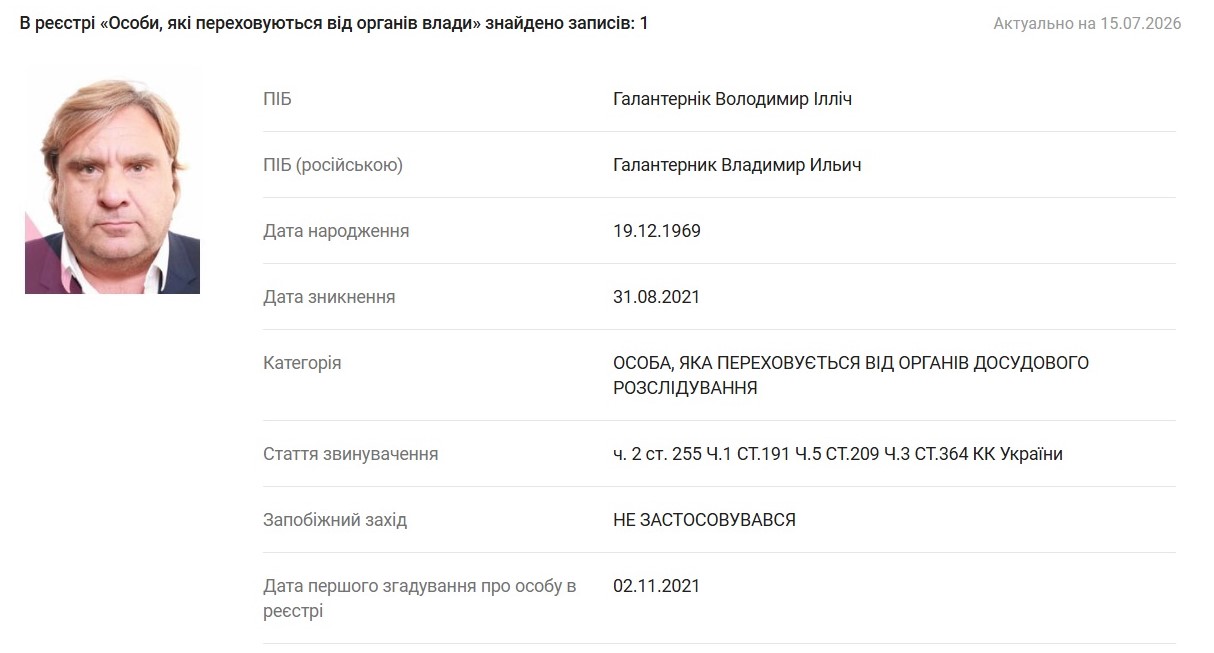This screenshot has width=1214, height=653.
Task: Select the name Галантернік Володимир Ілліч
Action: pyautogui.click(x=732, y=99)
